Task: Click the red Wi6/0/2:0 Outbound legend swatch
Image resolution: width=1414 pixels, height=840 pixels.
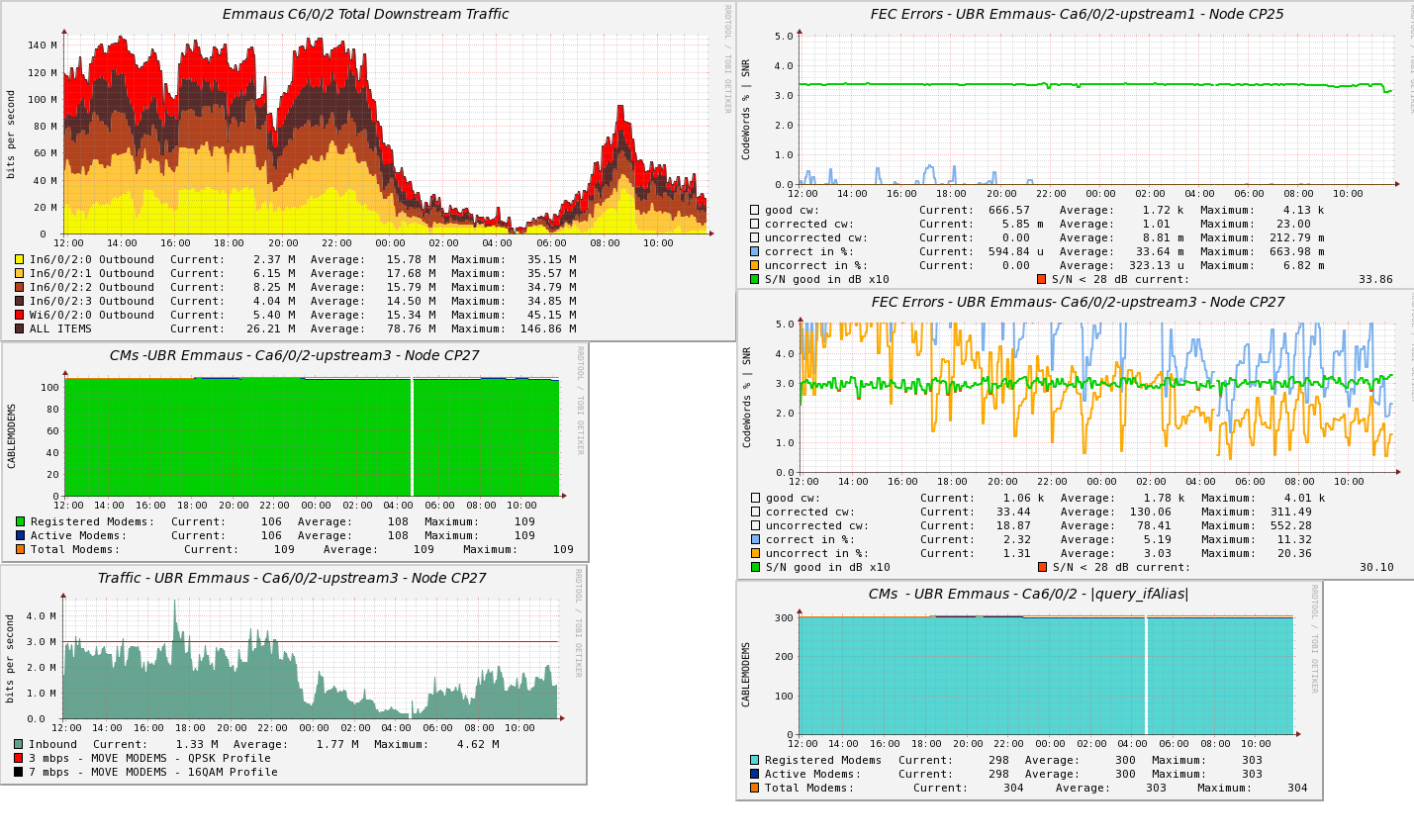Action: (19, 315)
